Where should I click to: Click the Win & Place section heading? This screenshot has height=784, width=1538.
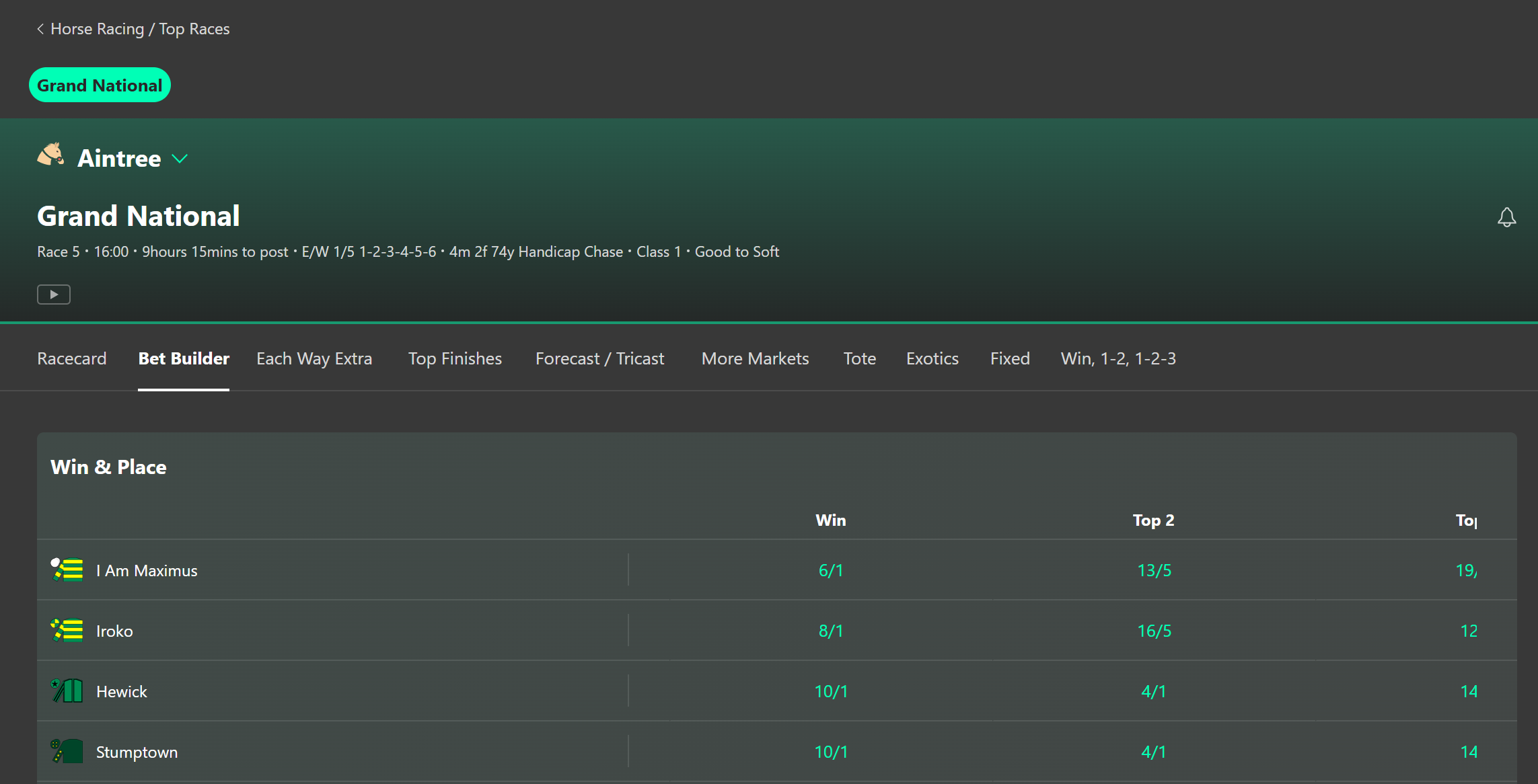pyautogui.click(x=108, y=467)
